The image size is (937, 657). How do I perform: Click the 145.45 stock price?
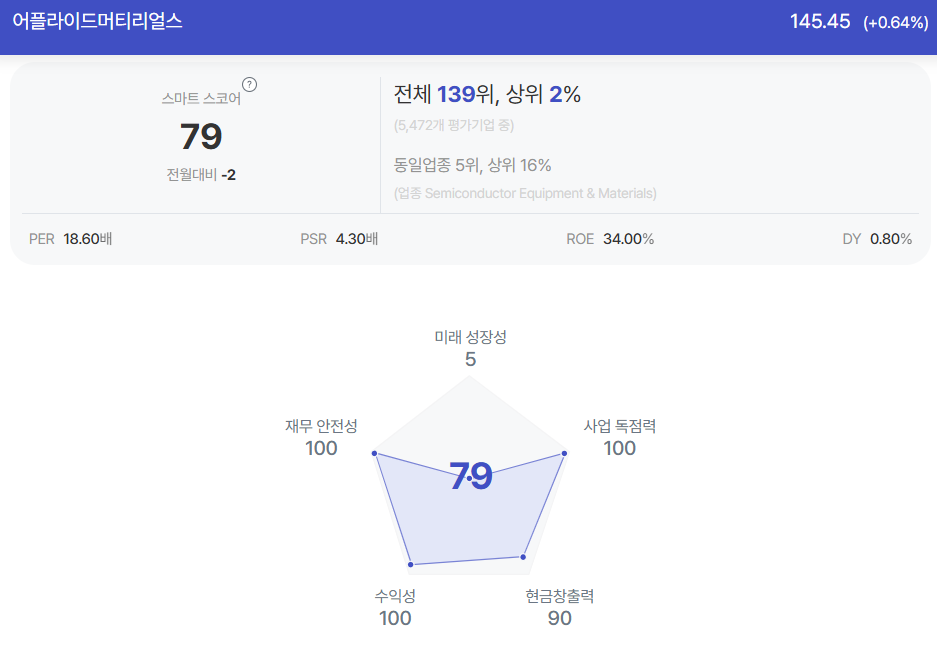[x=820, y=22]
